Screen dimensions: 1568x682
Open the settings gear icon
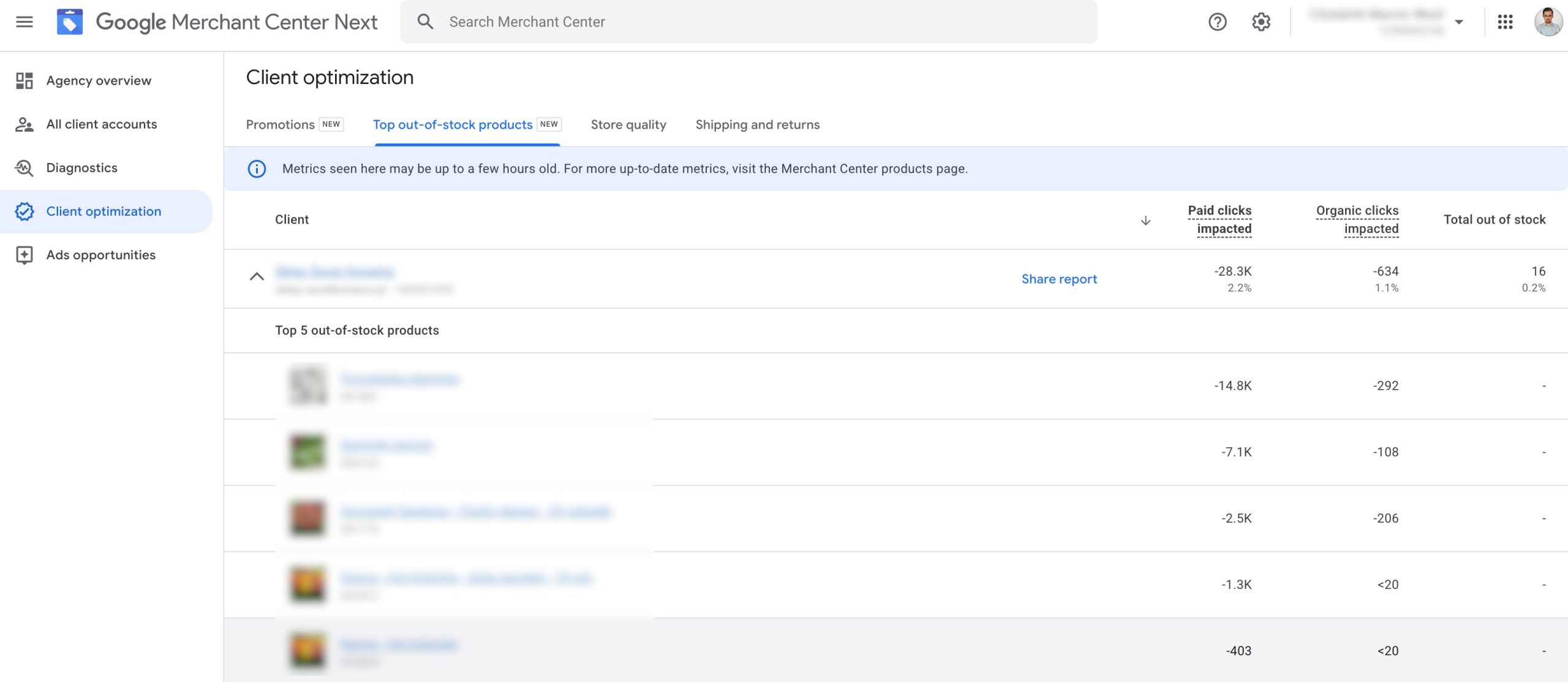(1261, 22)
